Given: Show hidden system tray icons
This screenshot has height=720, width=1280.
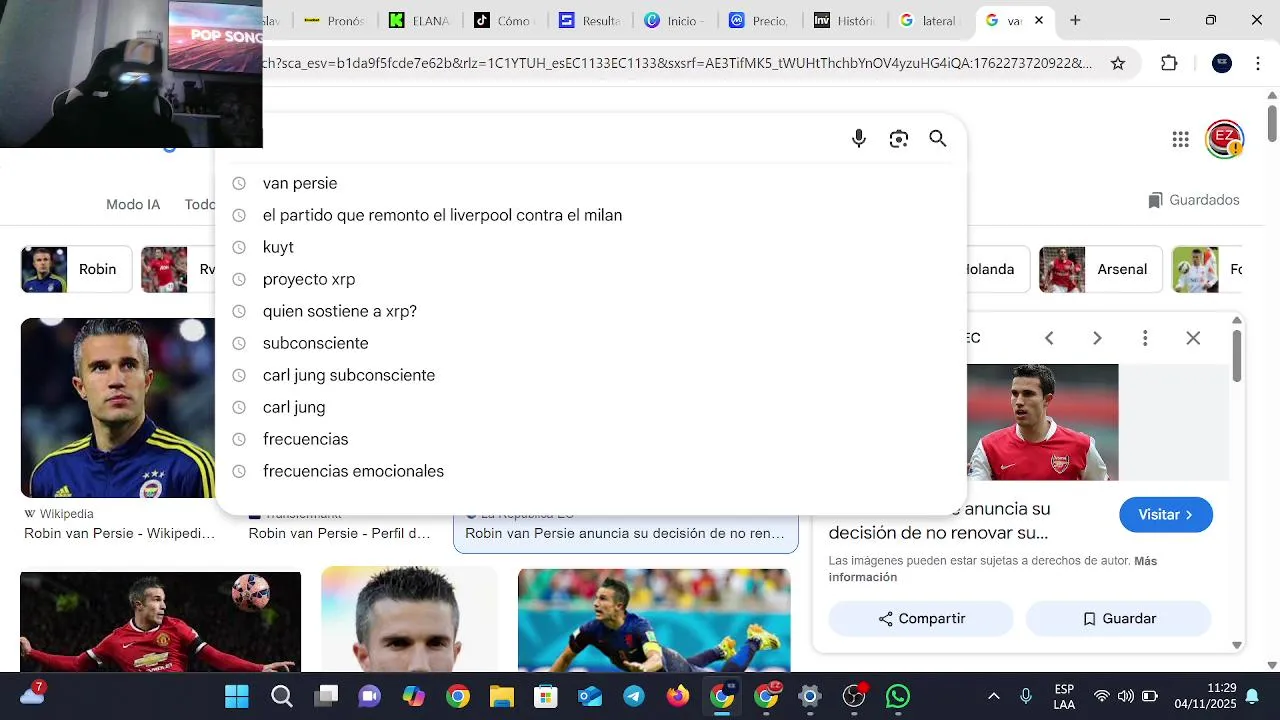Looking at the screenshot, I should coord(993,696).
